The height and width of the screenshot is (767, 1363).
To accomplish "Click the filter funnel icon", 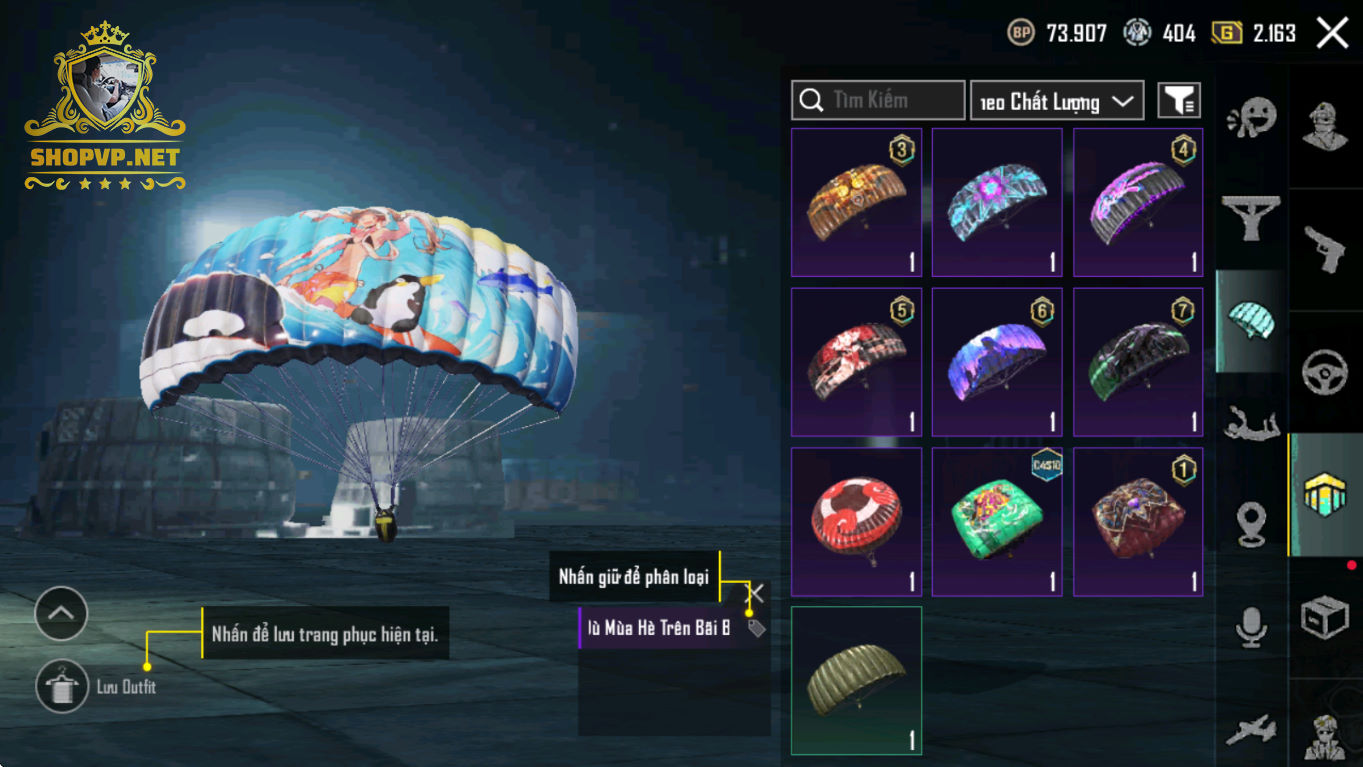I will (x=1179, y=100).
